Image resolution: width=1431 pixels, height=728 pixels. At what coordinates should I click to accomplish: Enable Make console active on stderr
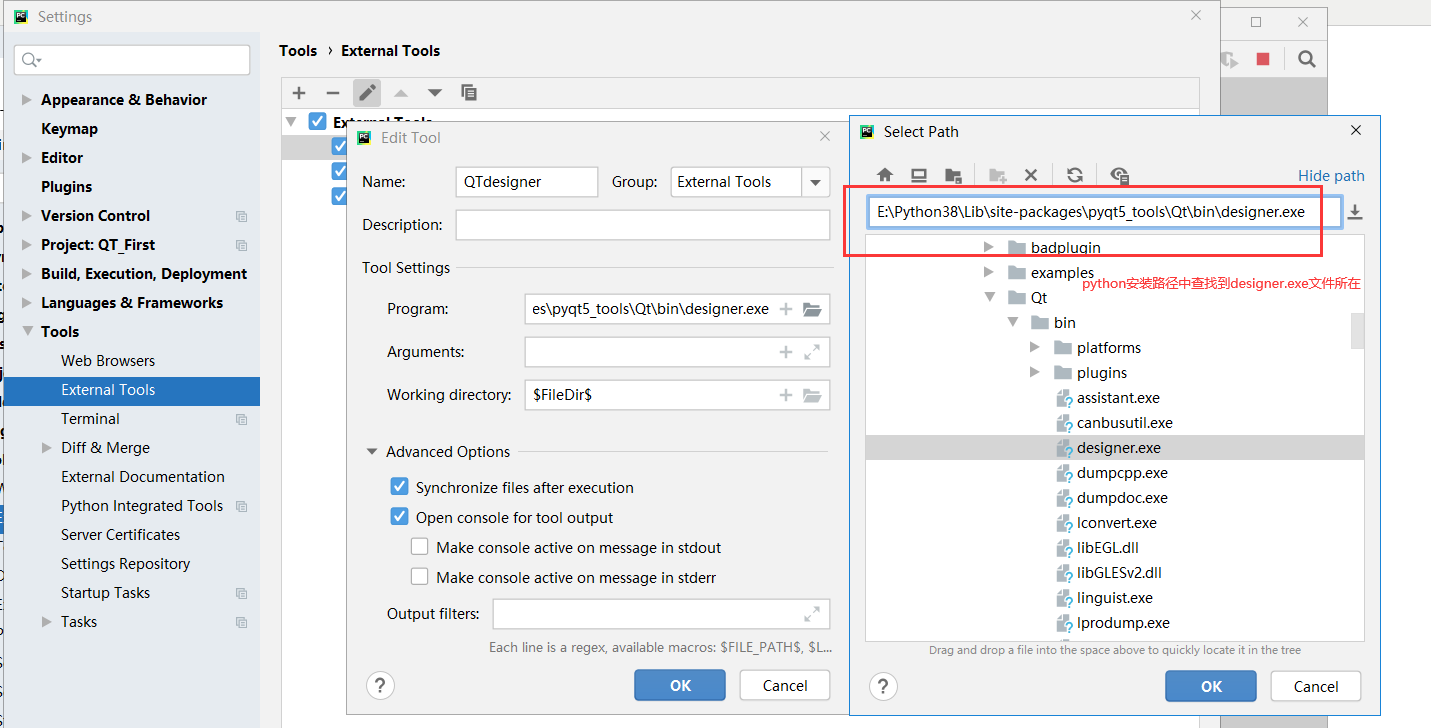tap(420, 577)
